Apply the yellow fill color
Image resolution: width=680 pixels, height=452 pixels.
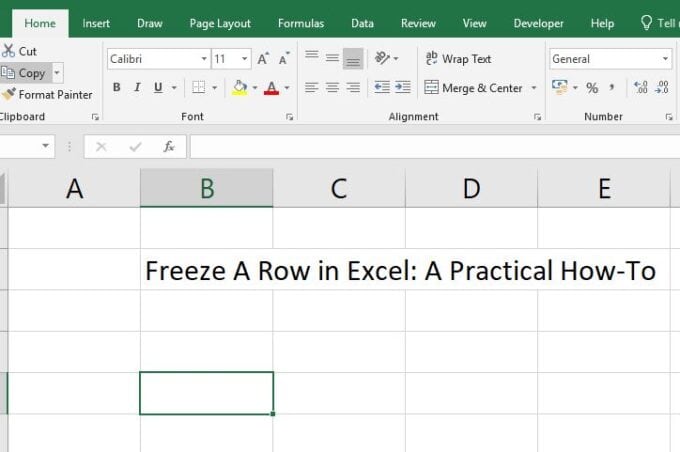(239, 88)
